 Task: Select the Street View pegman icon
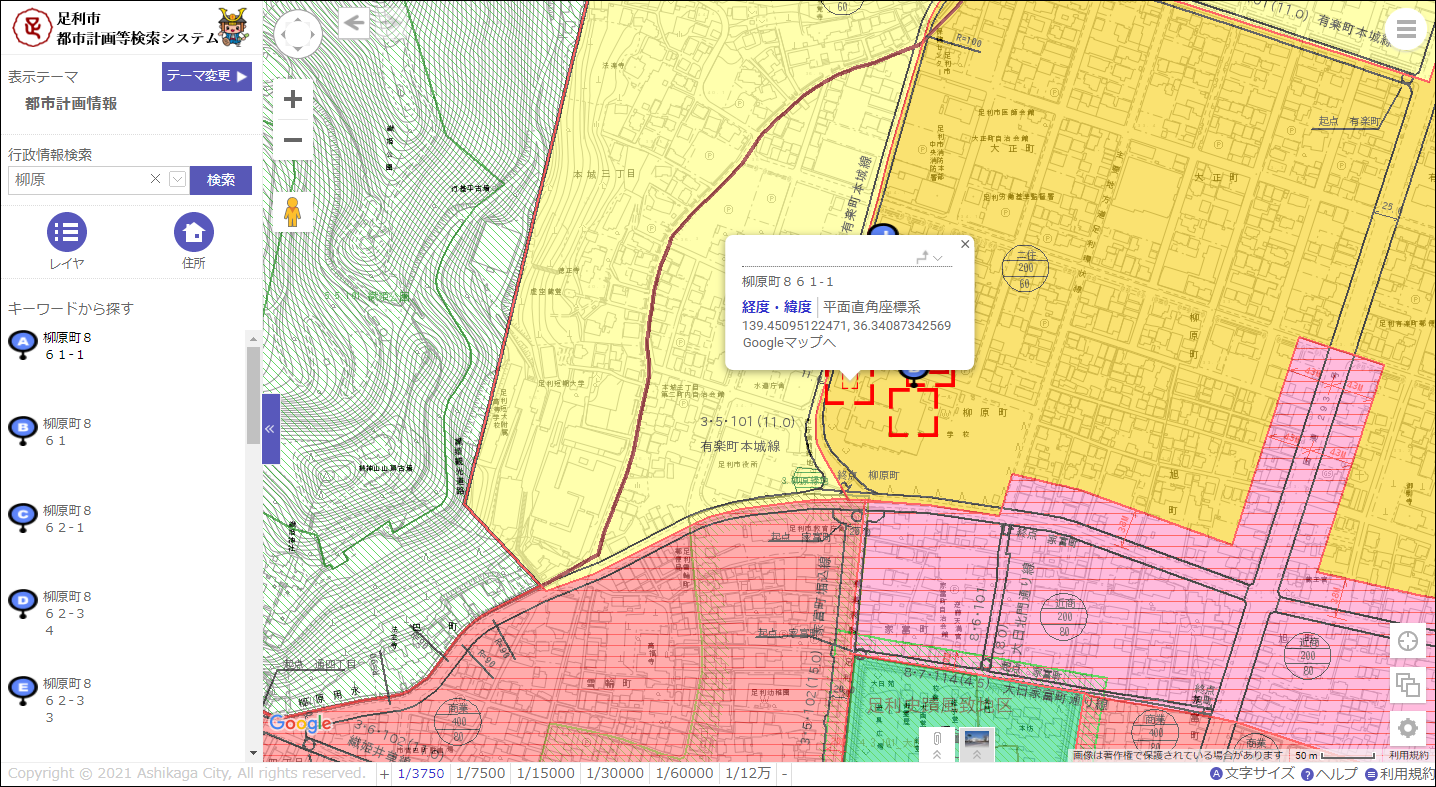[293, 211]
